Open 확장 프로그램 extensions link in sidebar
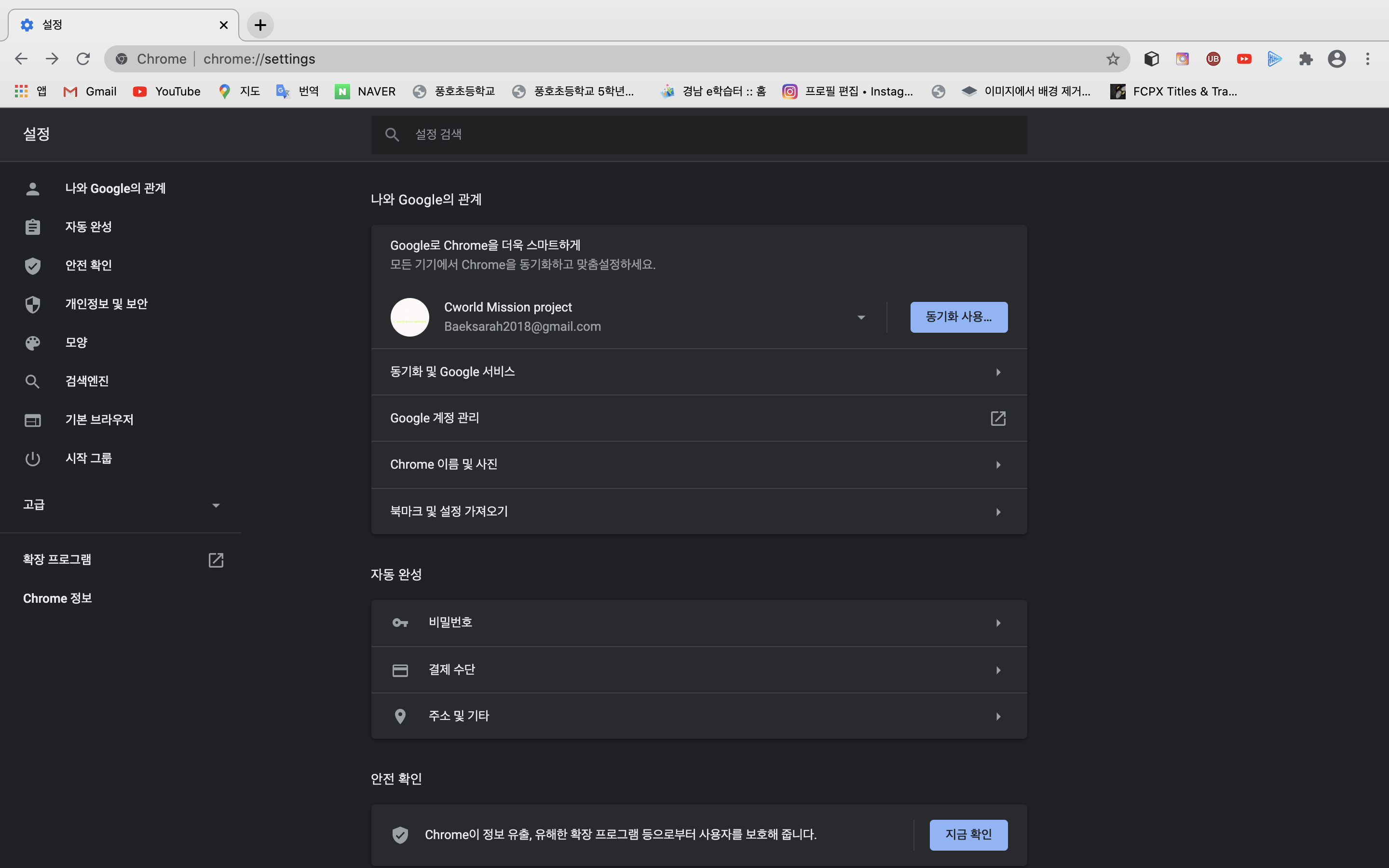This screenshot has height=868, width=1389. [121, 560]
